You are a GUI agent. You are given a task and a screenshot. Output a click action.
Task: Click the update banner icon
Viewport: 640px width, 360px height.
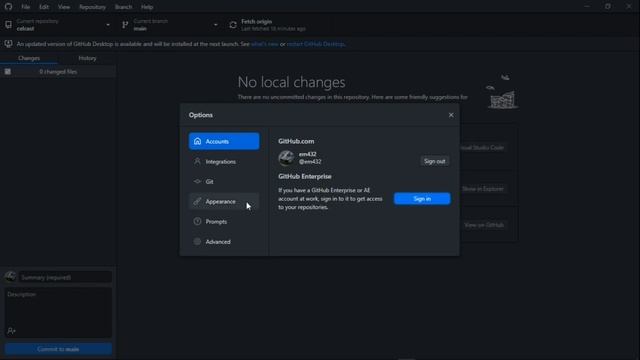click(x=8, y=44)
